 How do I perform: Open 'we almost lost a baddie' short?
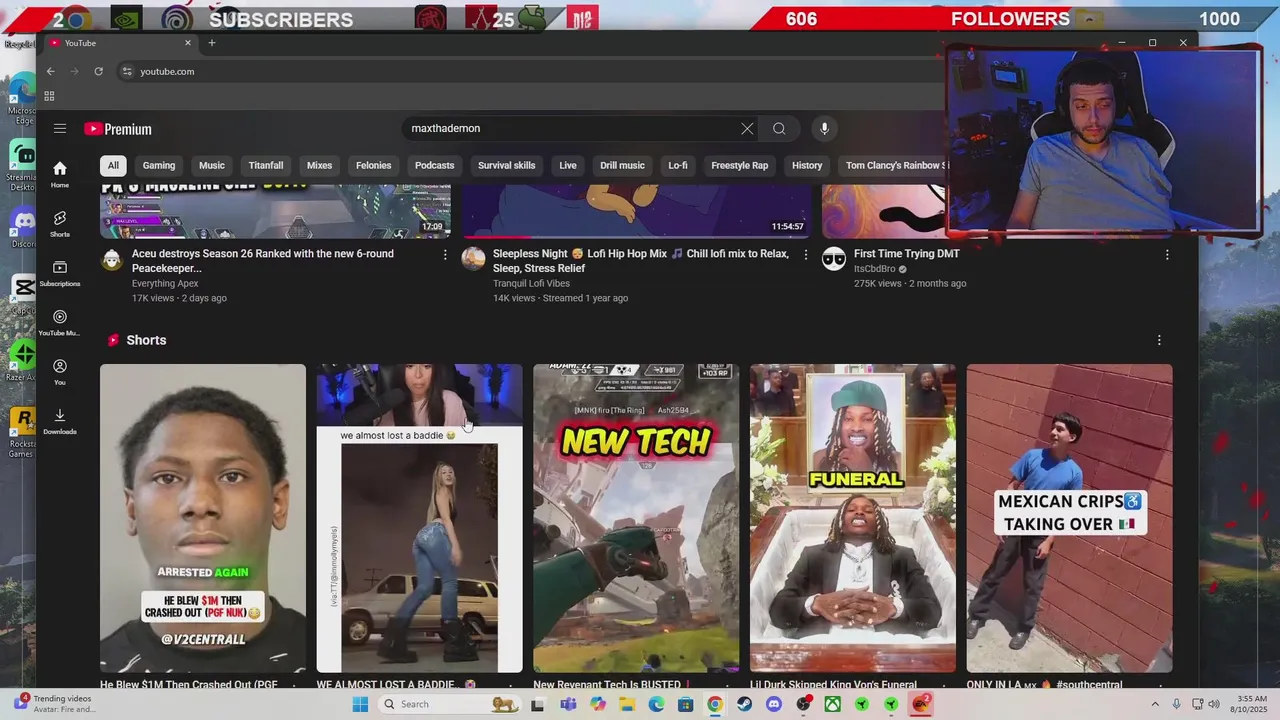419,518
